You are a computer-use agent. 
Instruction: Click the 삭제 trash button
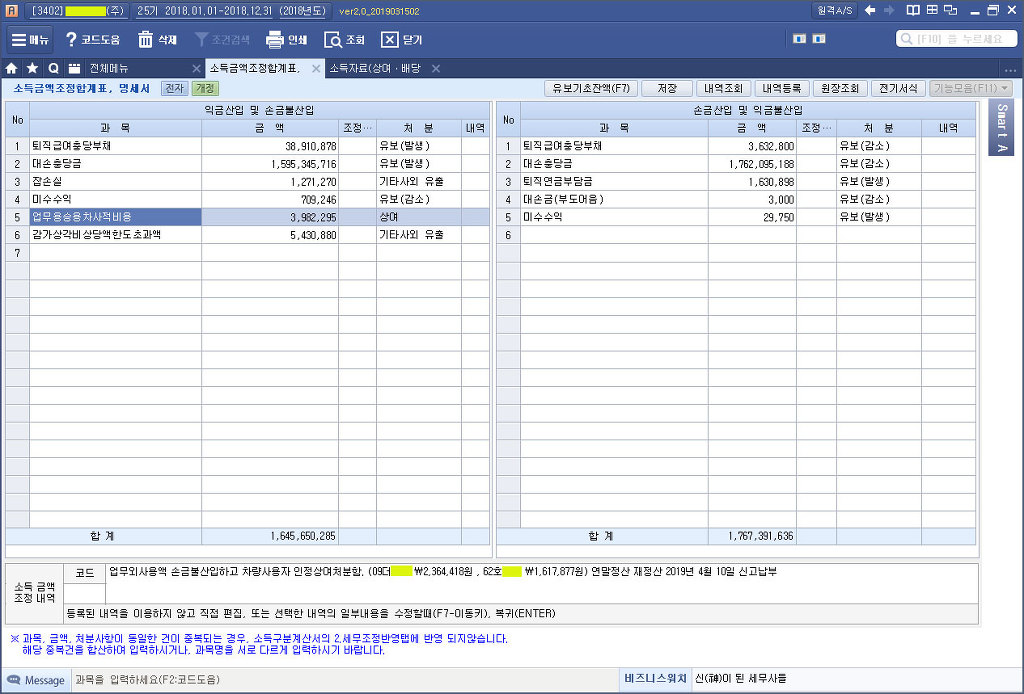pos(157,40)
